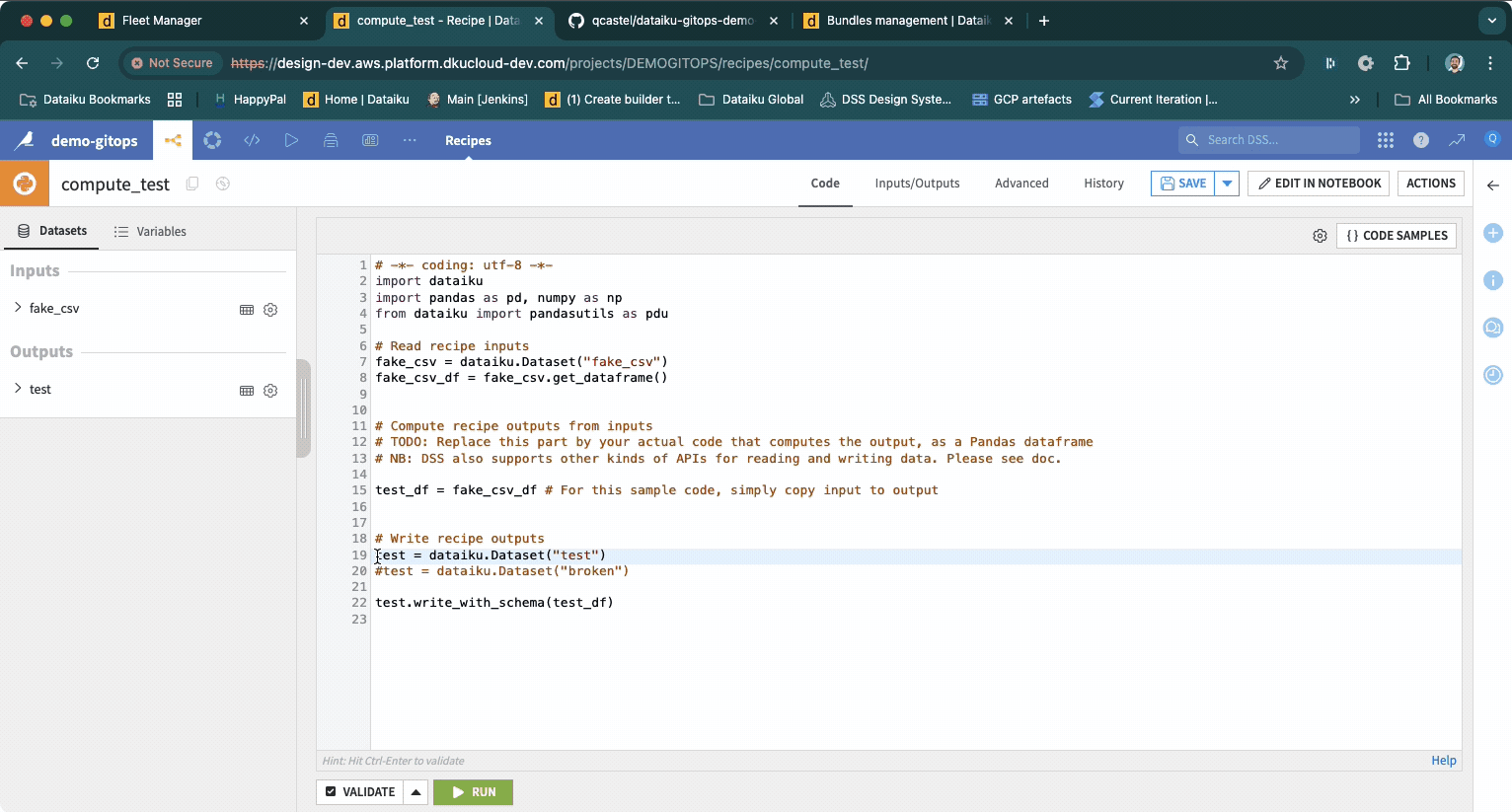Reload the browser page
This screenshot has width=1512, height=812.
[93, 63]
